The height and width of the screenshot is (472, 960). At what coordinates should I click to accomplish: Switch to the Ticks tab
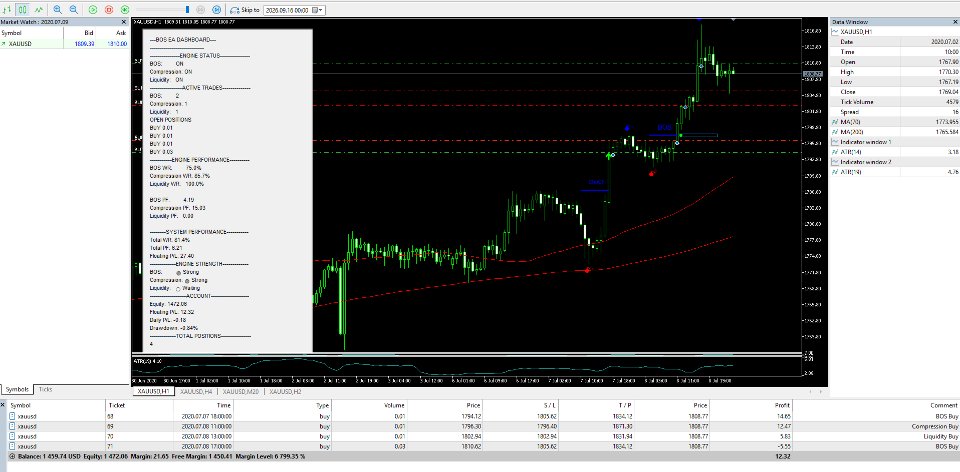(45, 389)
